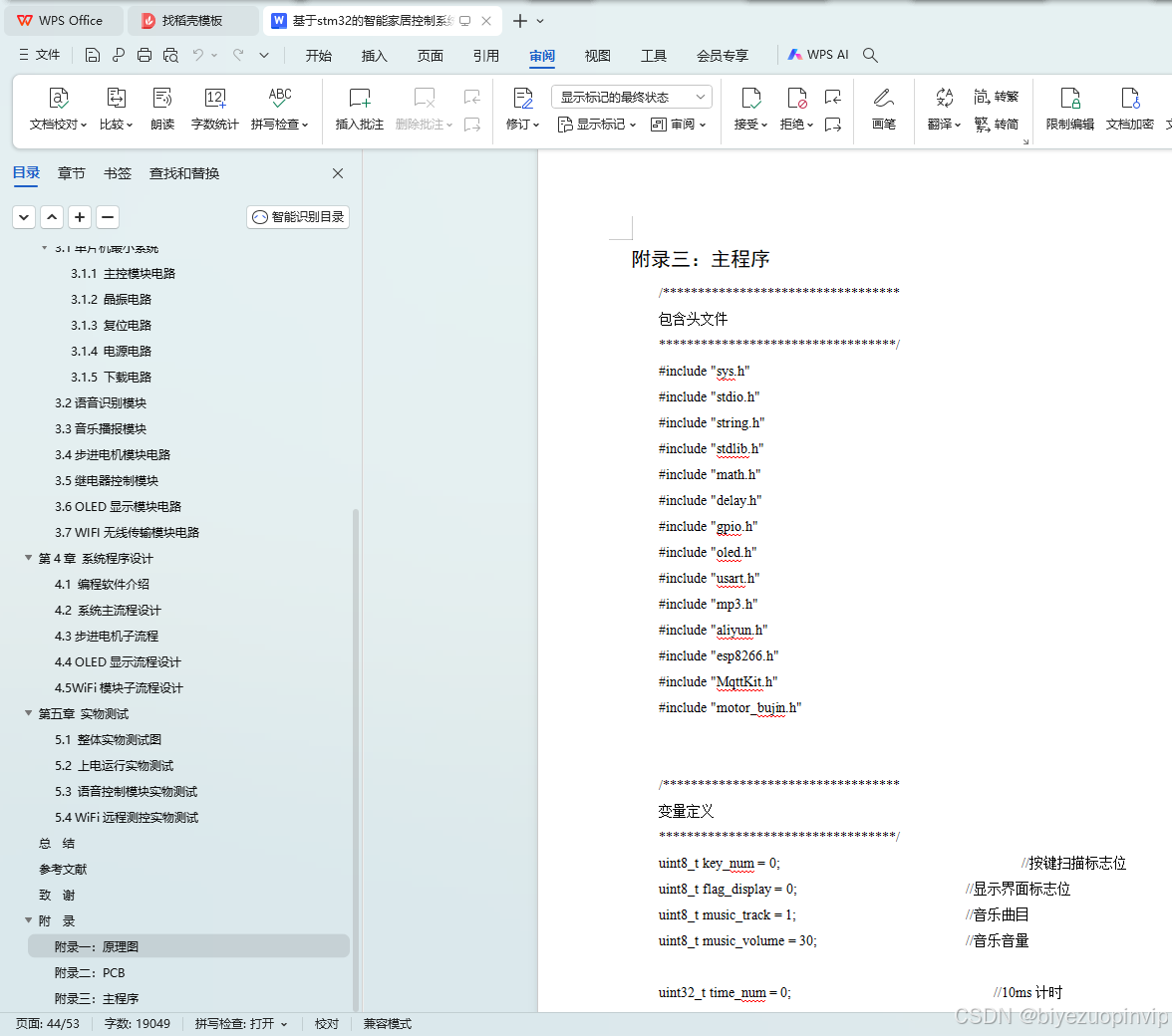Switch to the 视图 ribbon tab
1172x1036 pixels.
pos(597,55)
